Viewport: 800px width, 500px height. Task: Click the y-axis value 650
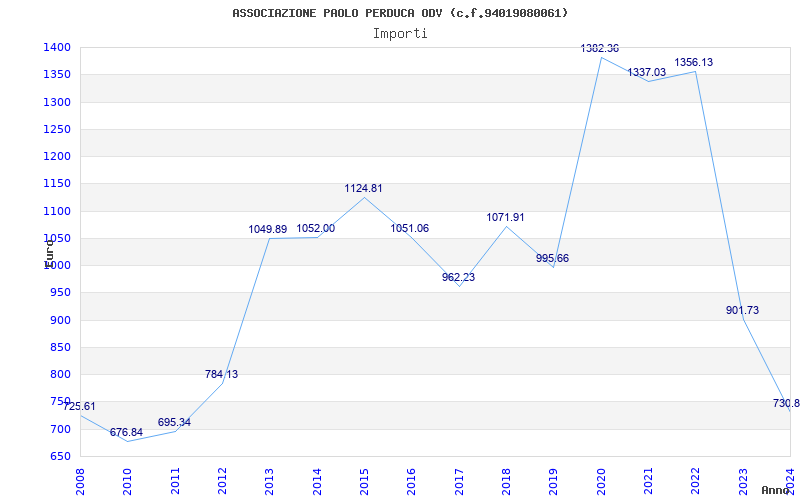pos(60,456)
